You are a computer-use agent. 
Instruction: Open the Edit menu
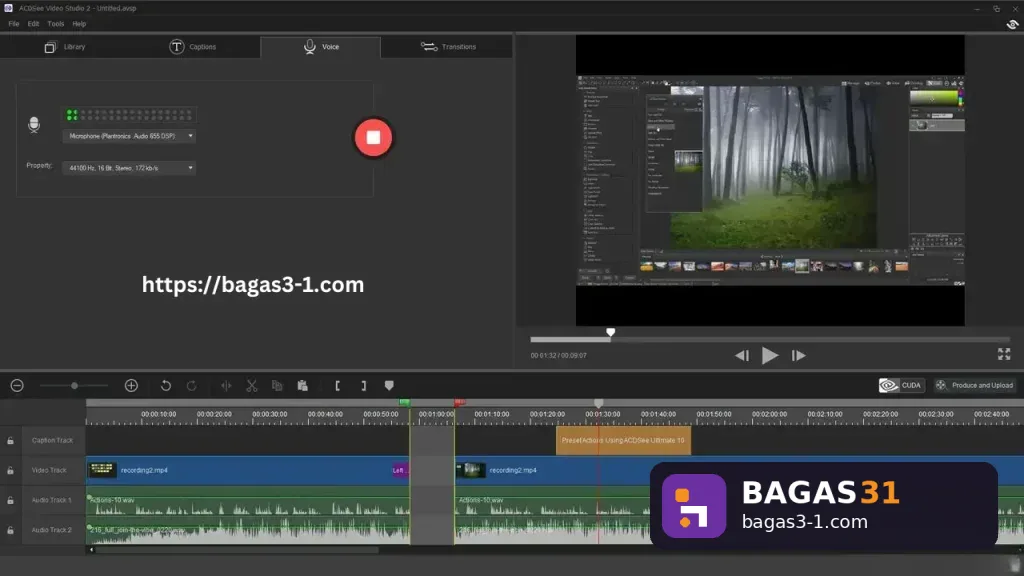coord(33,24)
